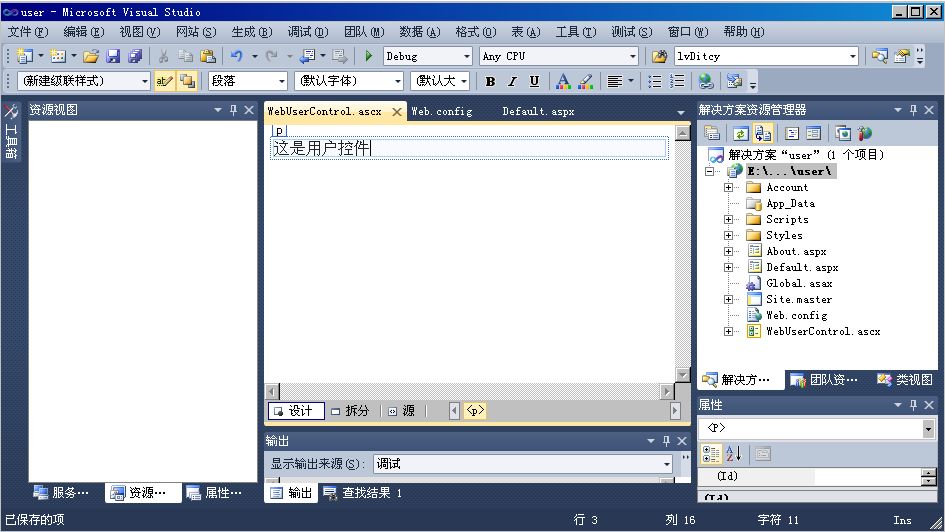
Task: Click the background highlight color icon
Action: click(x=585, y=81)
